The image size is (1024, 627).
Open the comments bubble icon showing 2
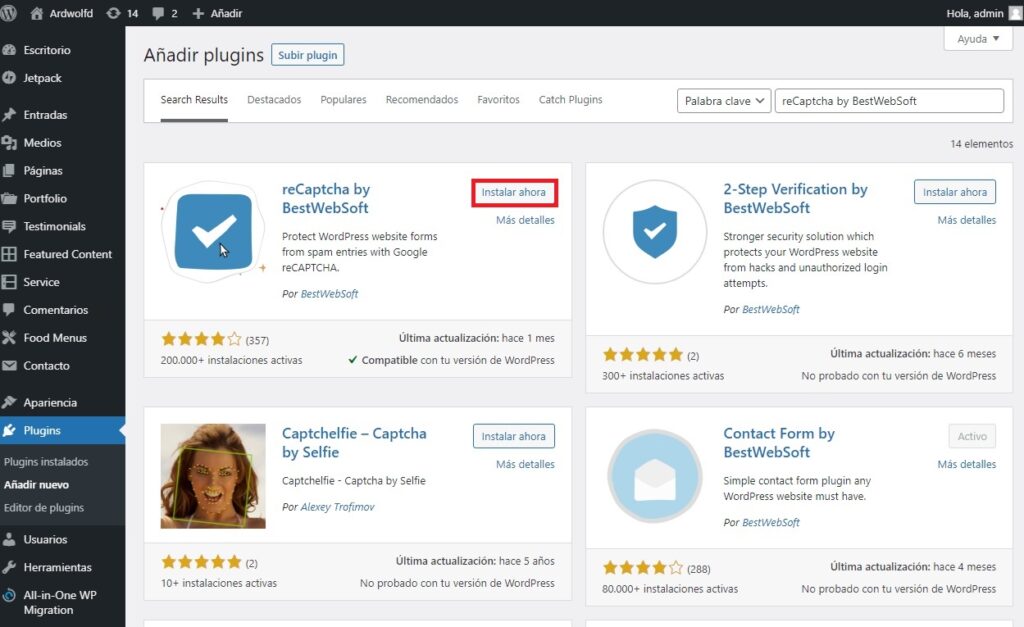tap(158, 13)
